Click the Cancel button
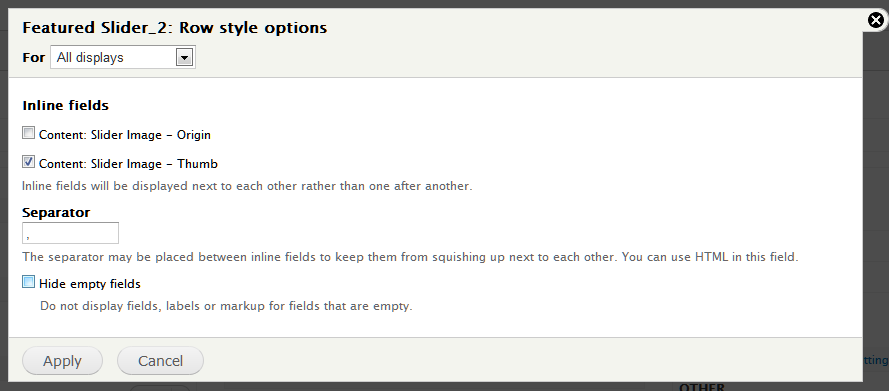This screenshot has width=889, height=391. click(160, 360)
